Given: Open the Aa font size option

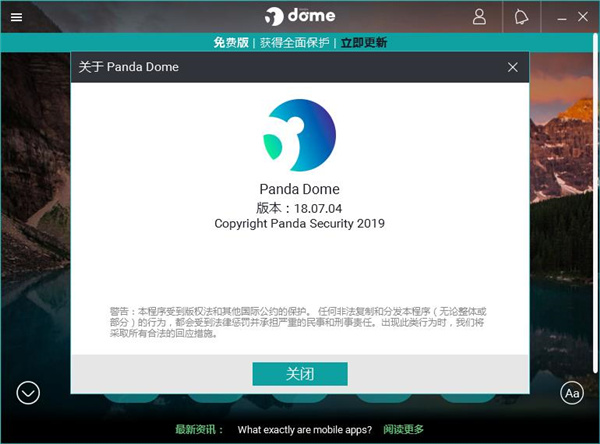Looking at the screenshot, I should (572, 393).
